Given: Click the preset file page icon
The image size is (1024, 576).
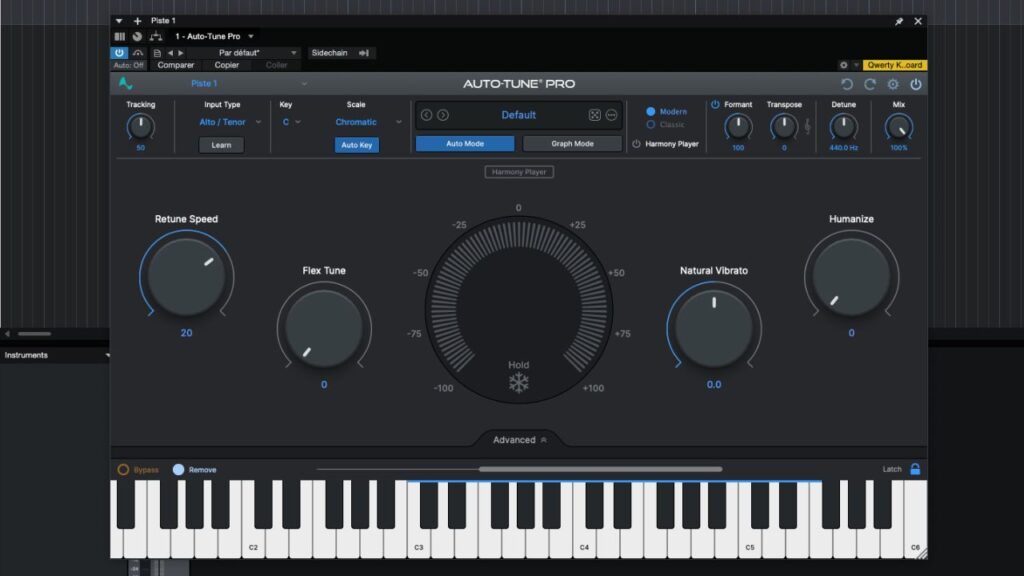Looking at the screenshot, I should coord(157,53).
